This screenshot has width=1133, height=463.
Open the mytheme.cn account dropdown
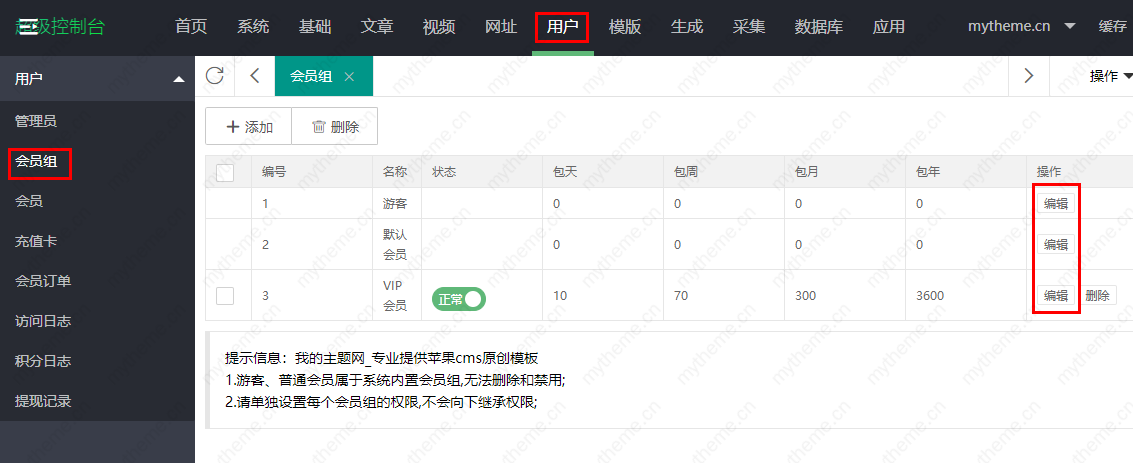point(1019,27)
